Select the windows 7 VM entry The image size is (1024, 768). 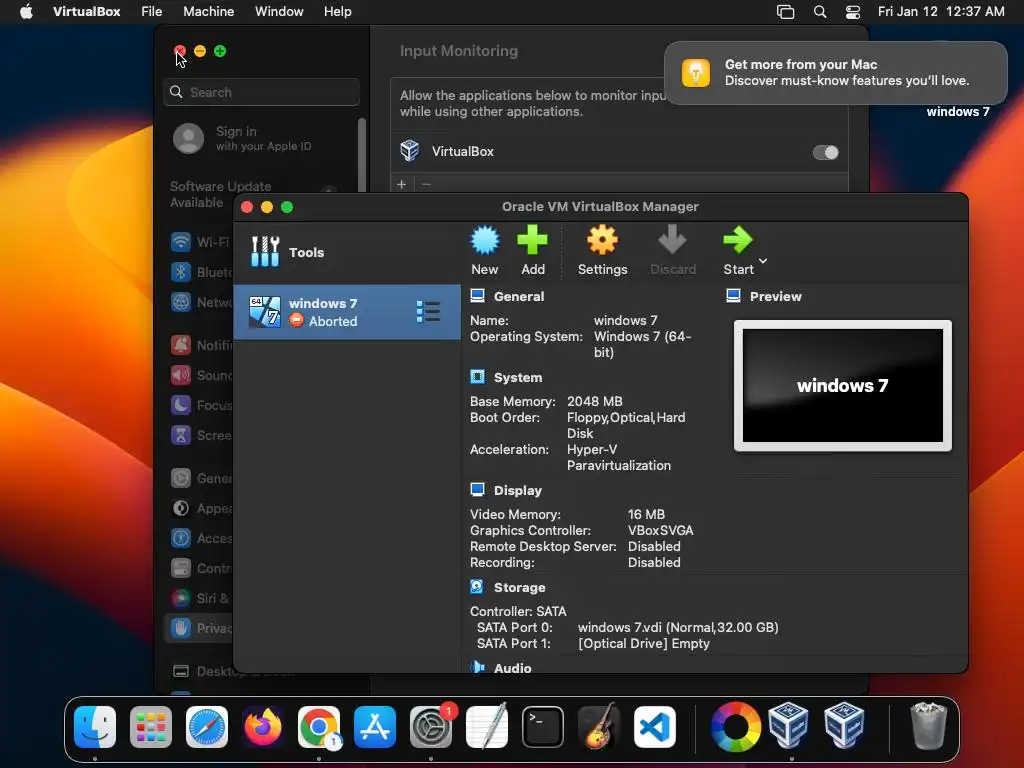[x=347, y=312]
